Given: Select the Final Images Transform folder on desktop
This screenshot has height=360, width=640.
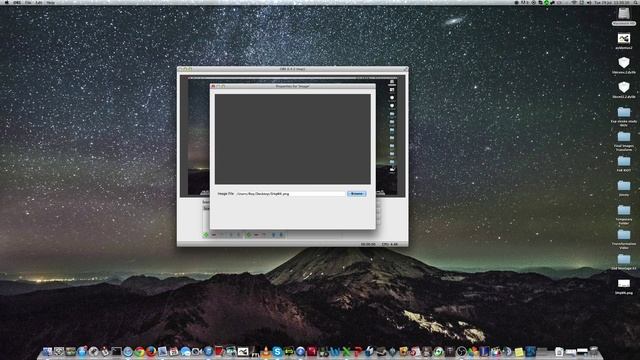Looking at the screenshot, I should (624, 137).
